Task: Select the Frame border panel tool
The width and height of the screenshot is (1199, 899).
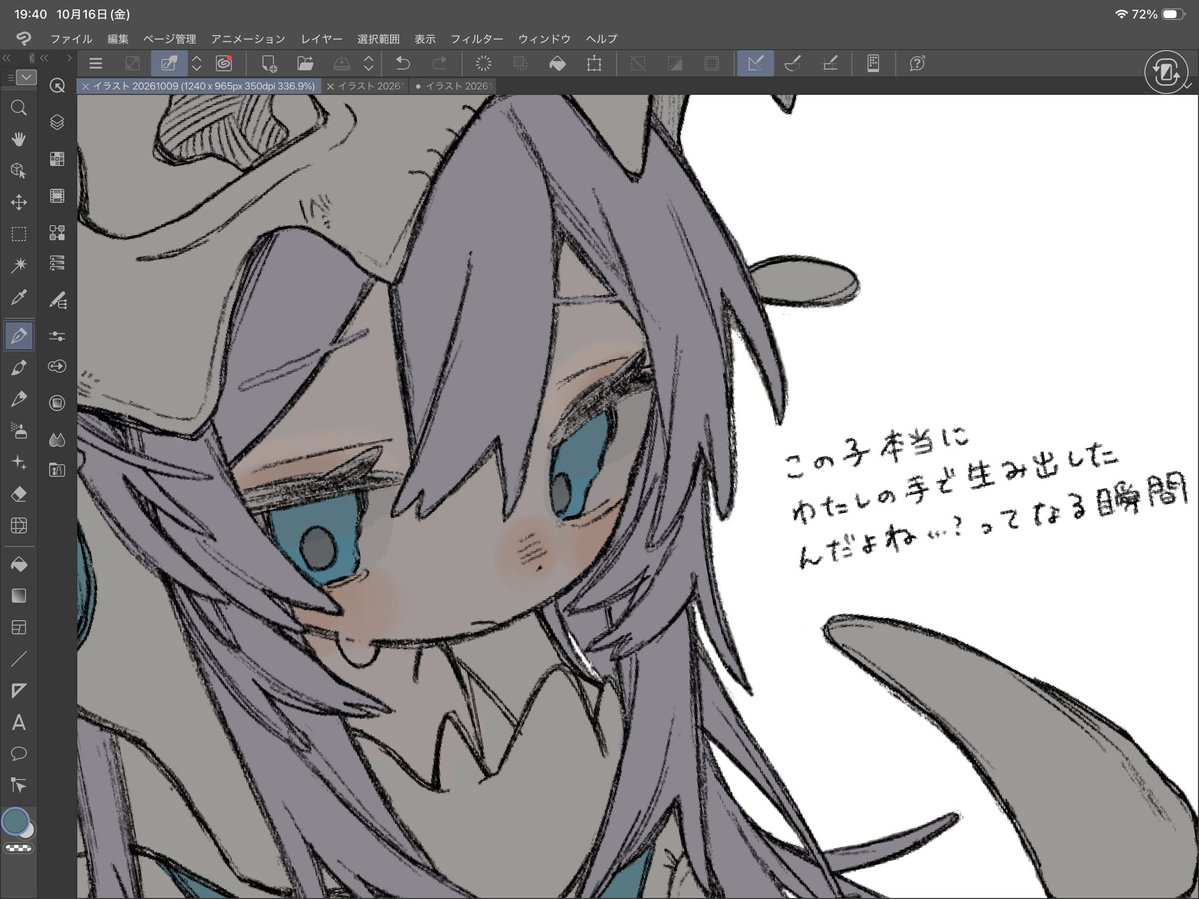Action: (x=18, y=628)
